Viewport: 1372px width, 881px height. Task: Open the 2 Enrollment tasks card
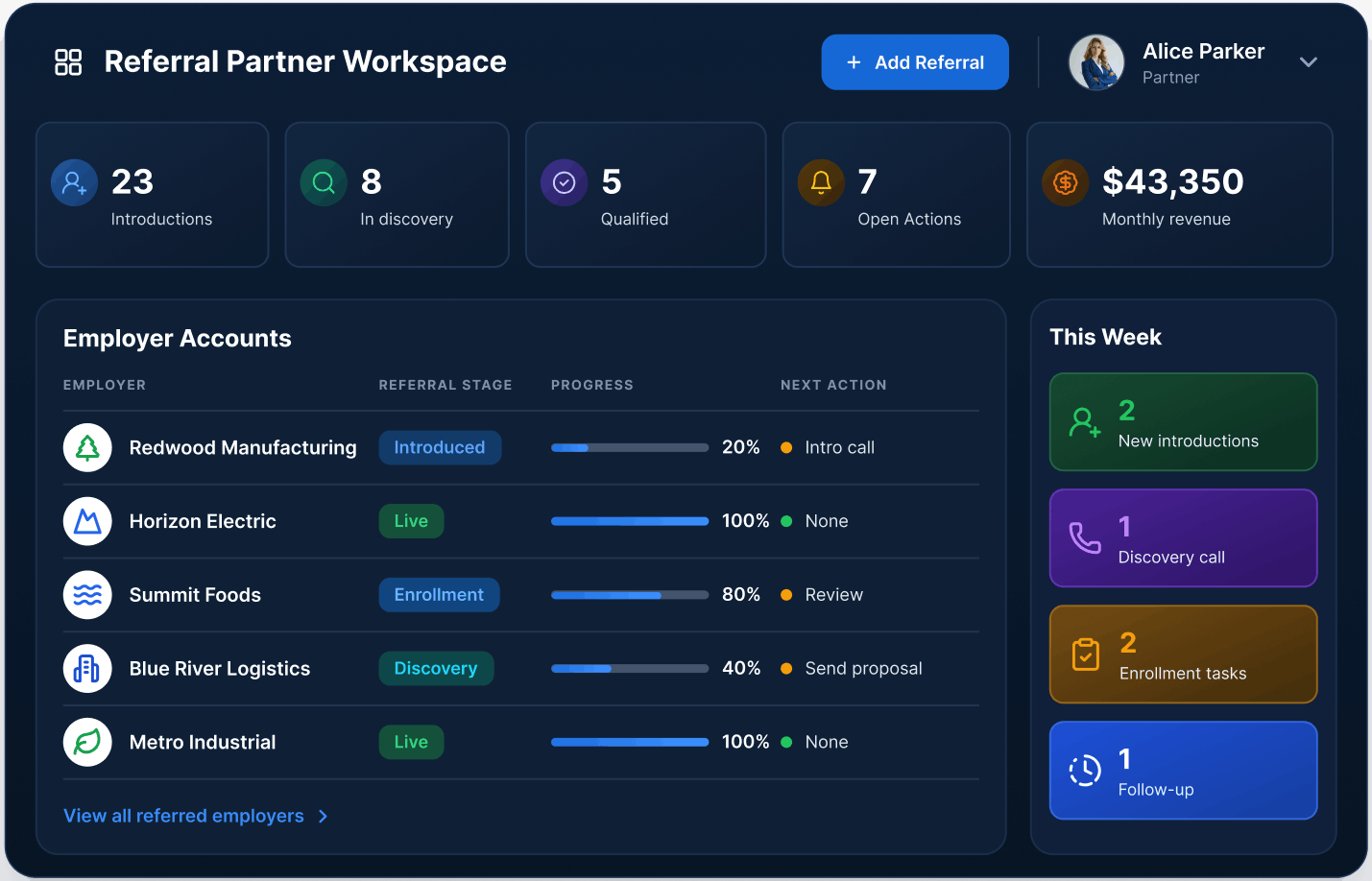coord(1183,655)
